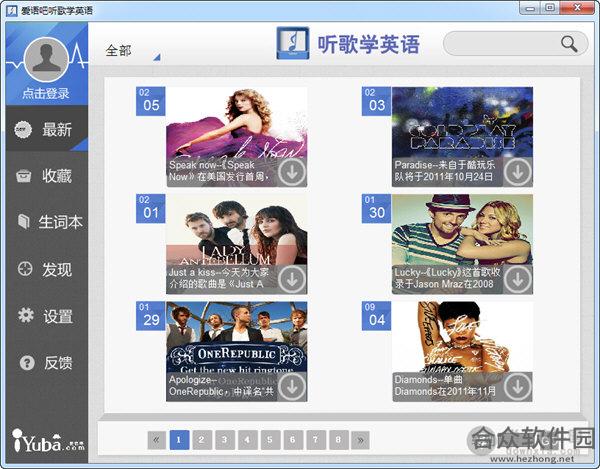Go to page 7
This screenshot has height=469, width=600.
tap(316, 440)
